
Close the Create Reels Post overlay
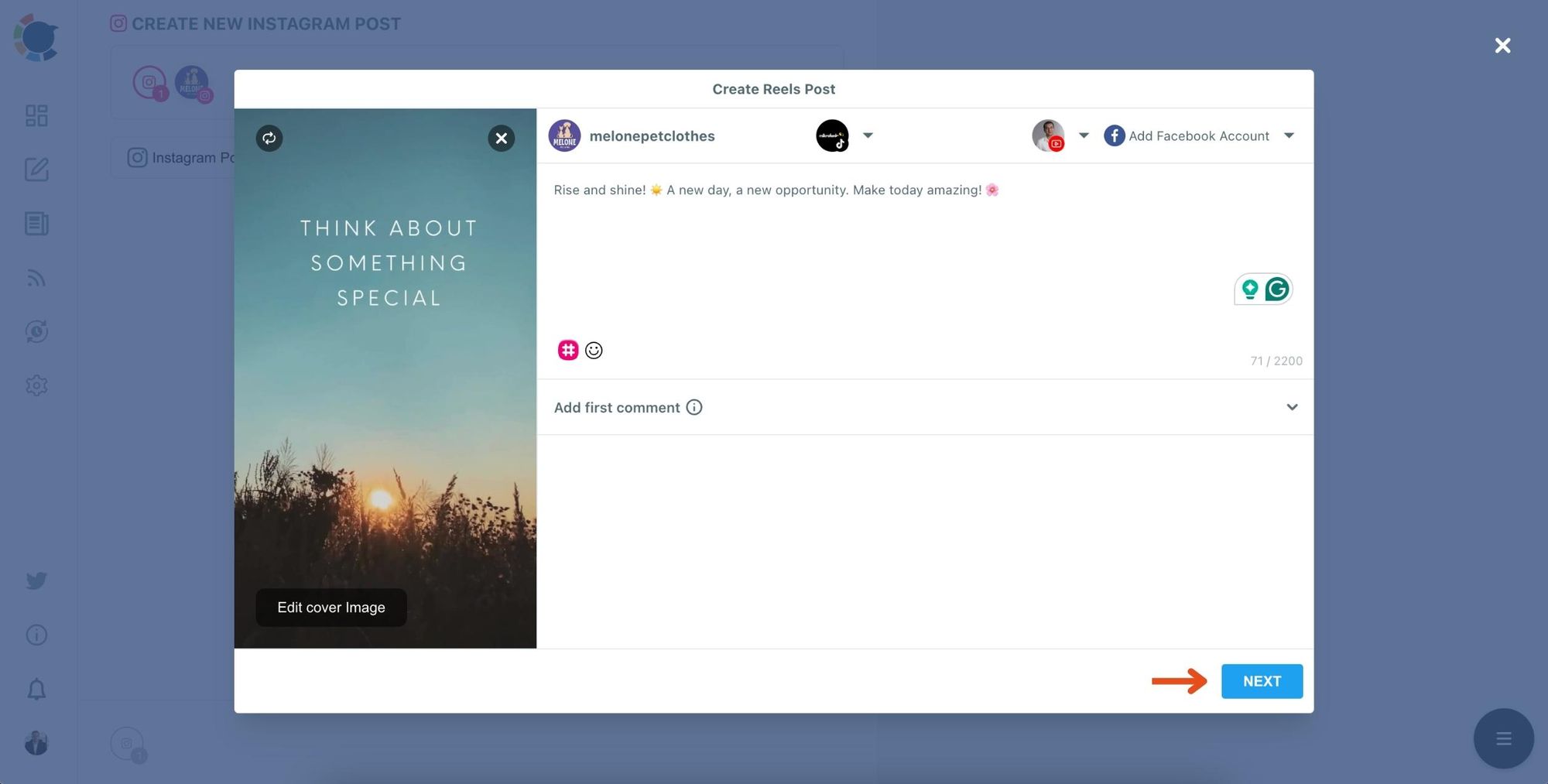[1502, 46]
